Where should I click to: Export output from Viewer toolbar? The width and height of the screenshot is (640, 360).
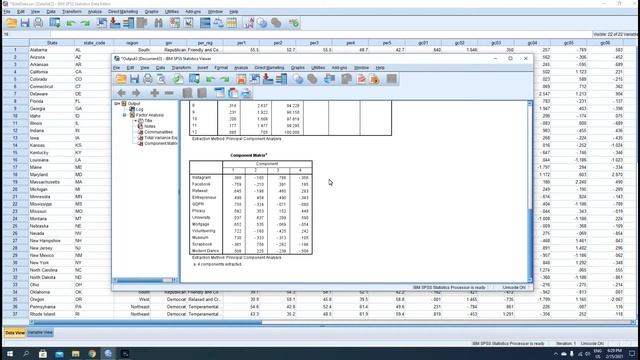[178, 79]
